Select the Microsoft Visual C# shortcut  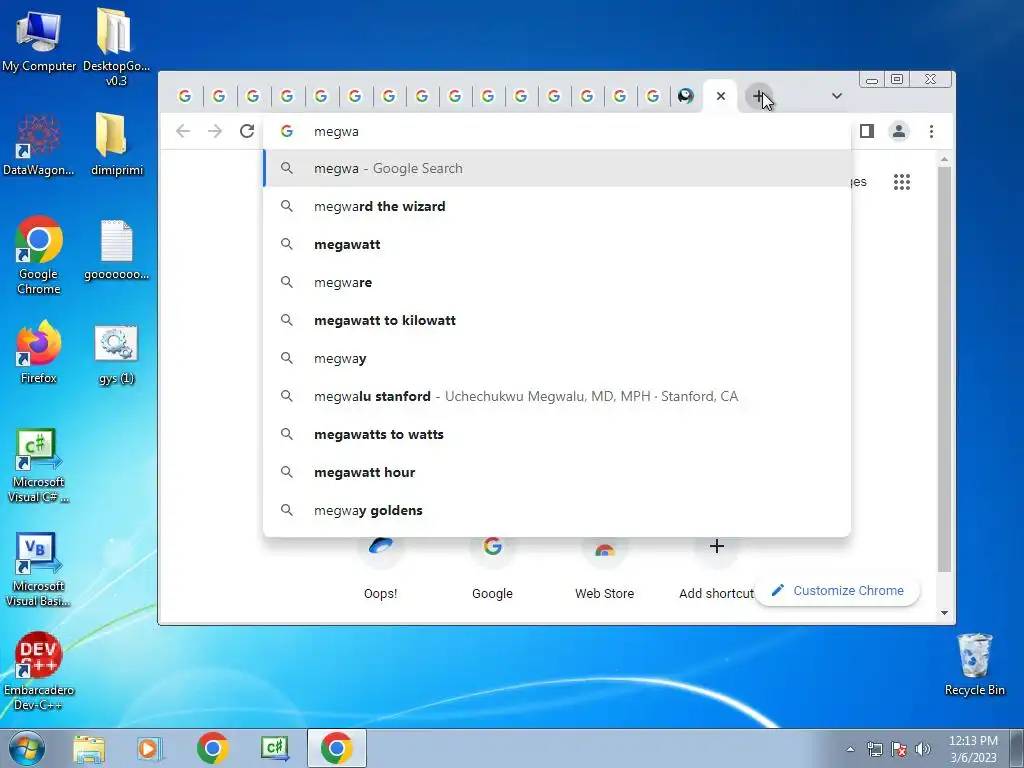click(x=39, y=466)
